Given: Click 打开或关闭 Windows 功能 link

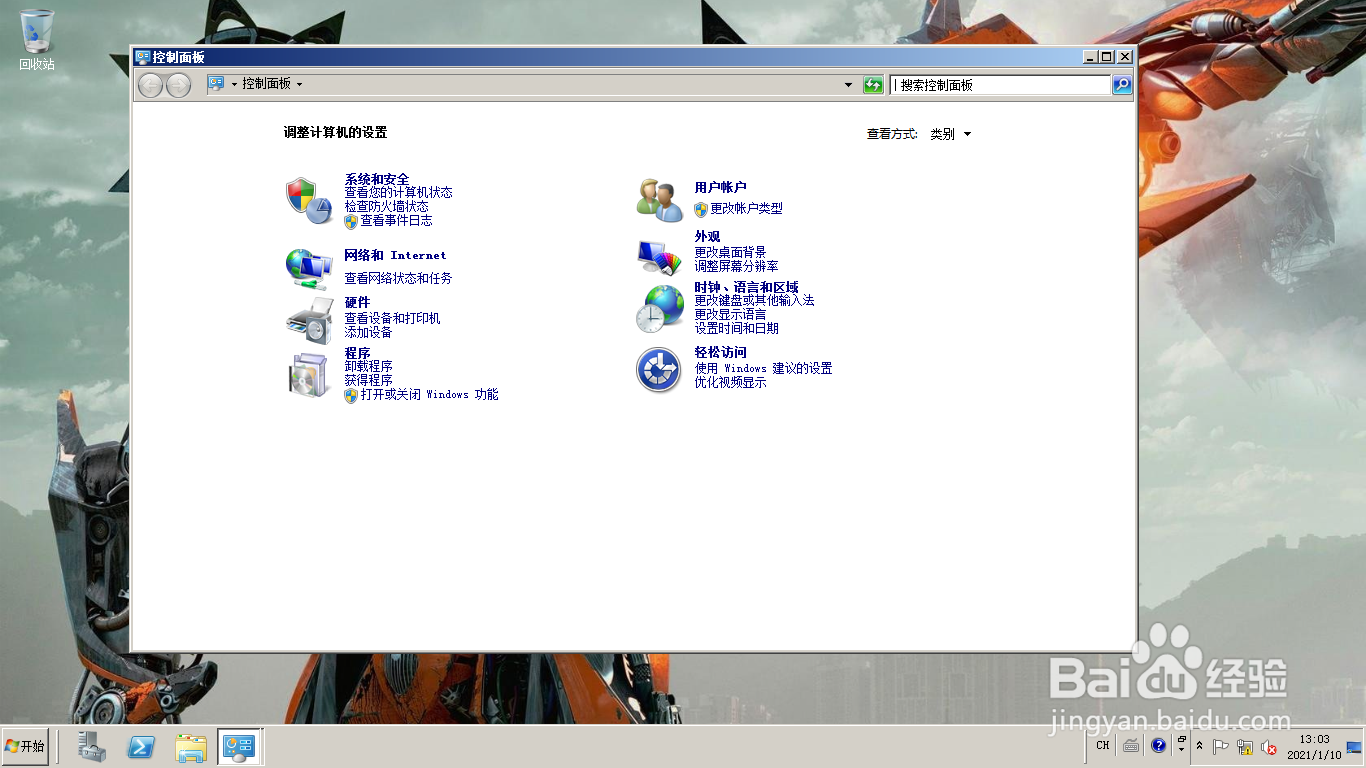Looking at the screenshot, I should click(x=429, y=395).
